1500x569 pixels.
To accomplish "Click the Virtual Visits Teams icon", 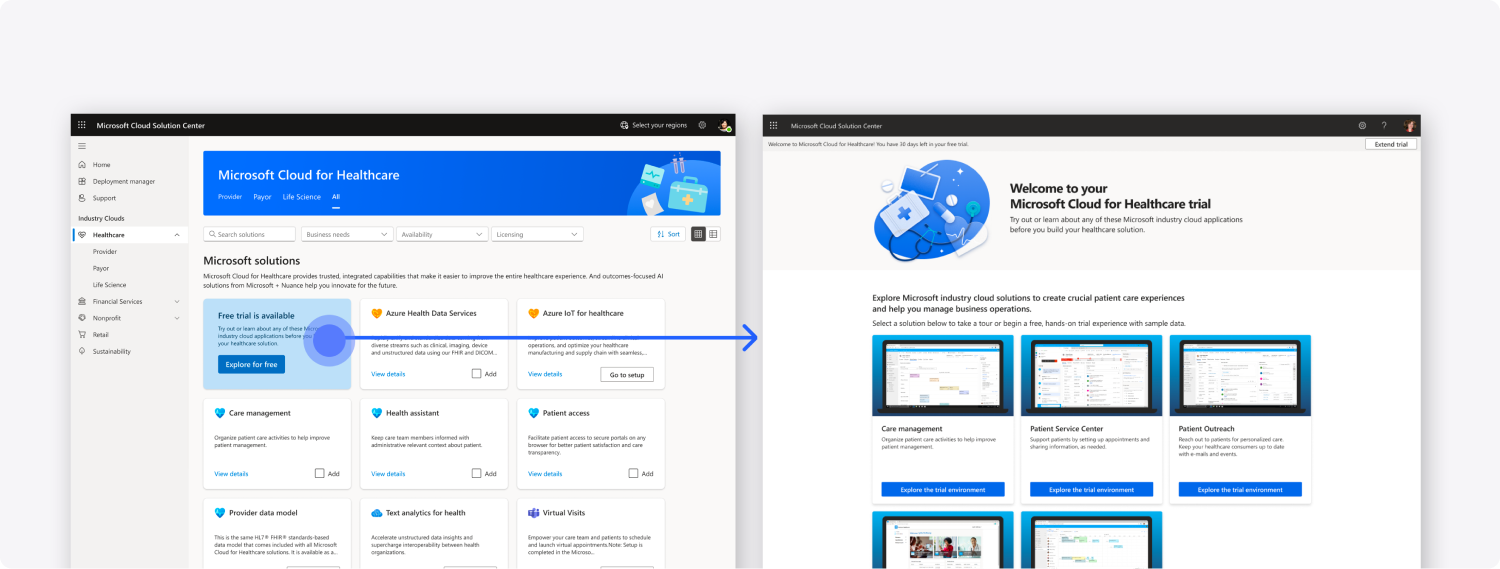I will click(533, 513).
